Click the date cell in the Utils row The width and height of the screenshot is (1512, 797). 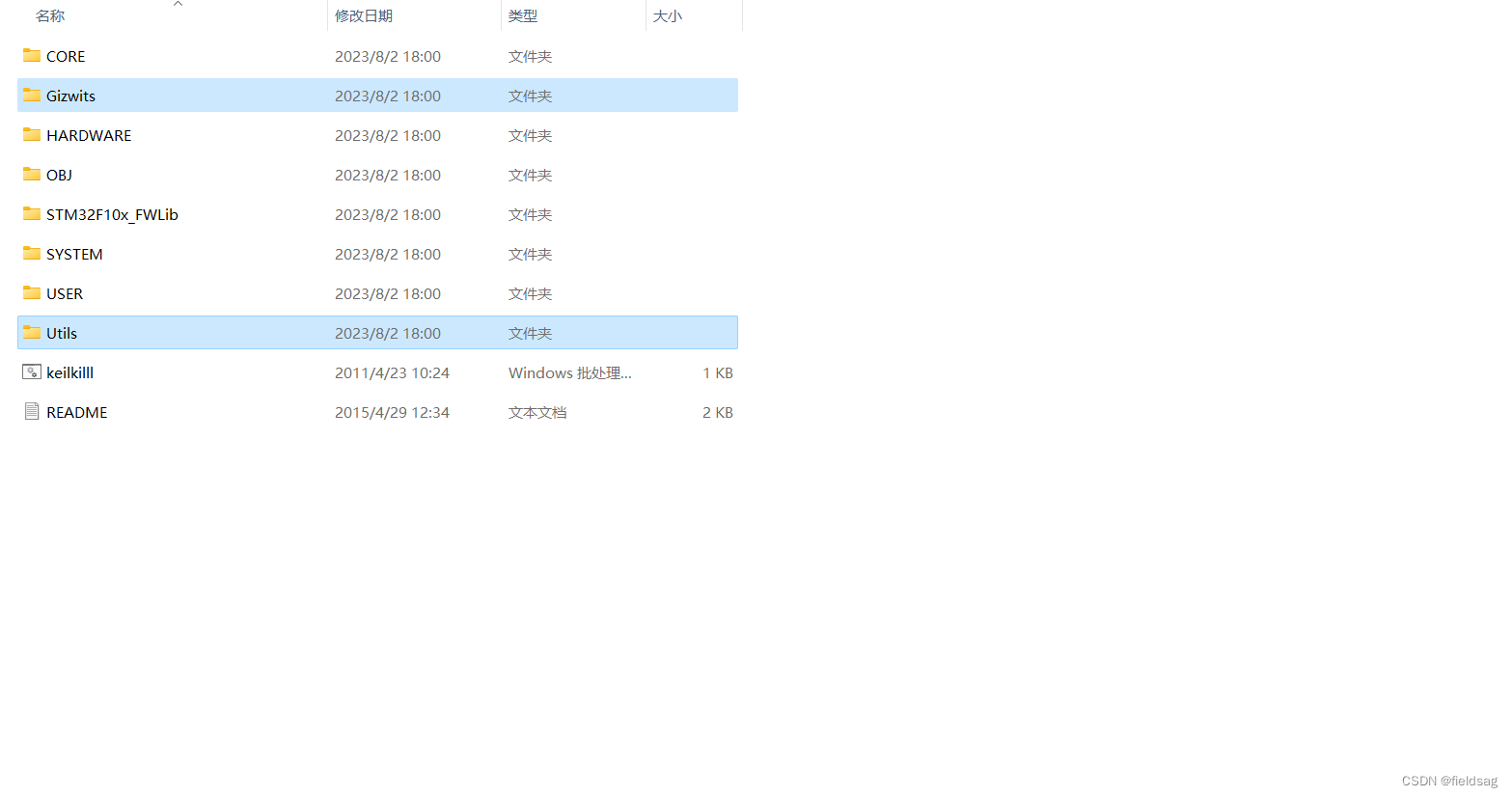[x=388, y=333]
